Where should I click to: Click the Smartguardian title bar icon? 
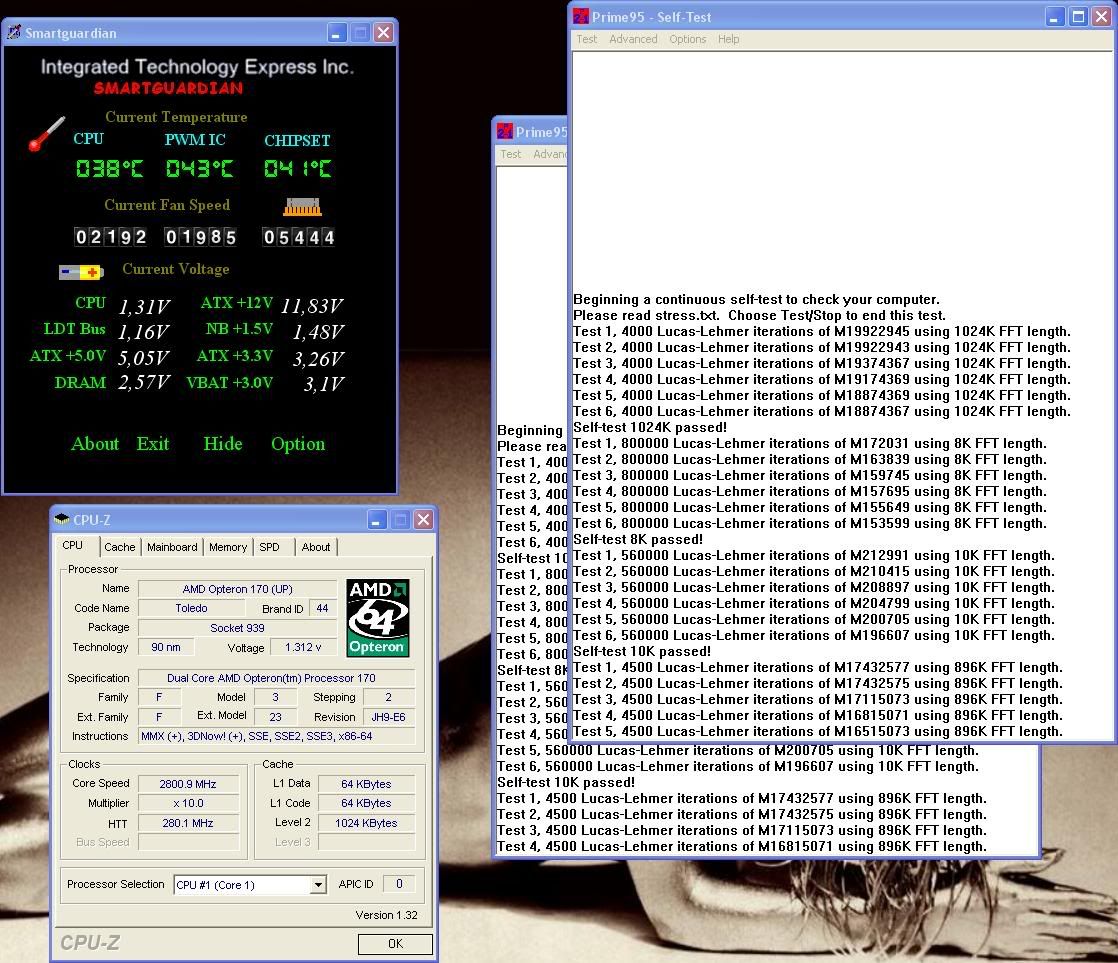coord(14,32)
